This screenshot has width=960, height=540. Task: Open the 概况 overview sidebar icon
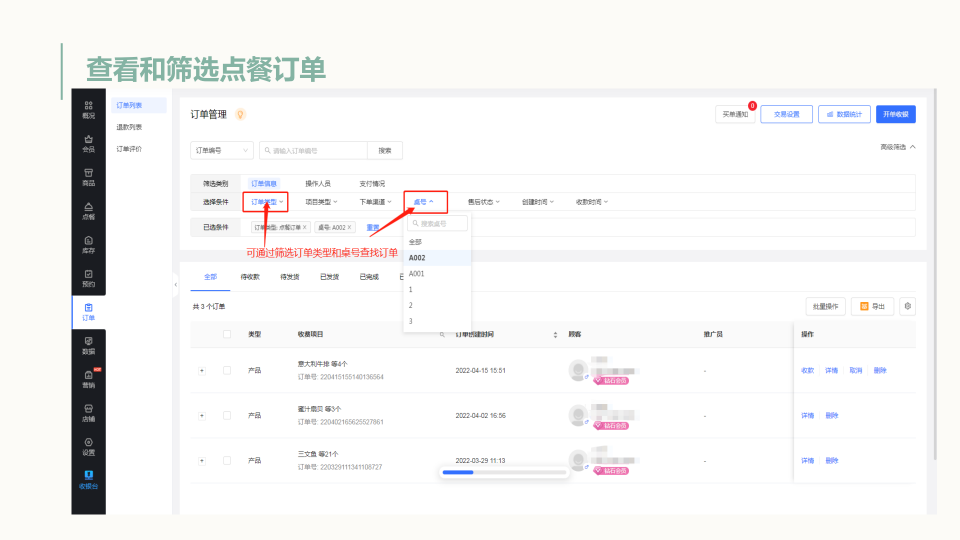point(88,110)
